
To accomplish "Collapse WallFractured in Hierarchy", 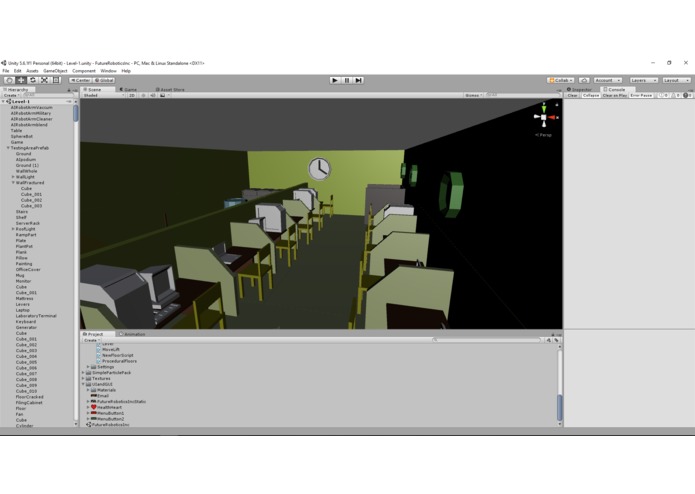I will [x=13, y=183].
